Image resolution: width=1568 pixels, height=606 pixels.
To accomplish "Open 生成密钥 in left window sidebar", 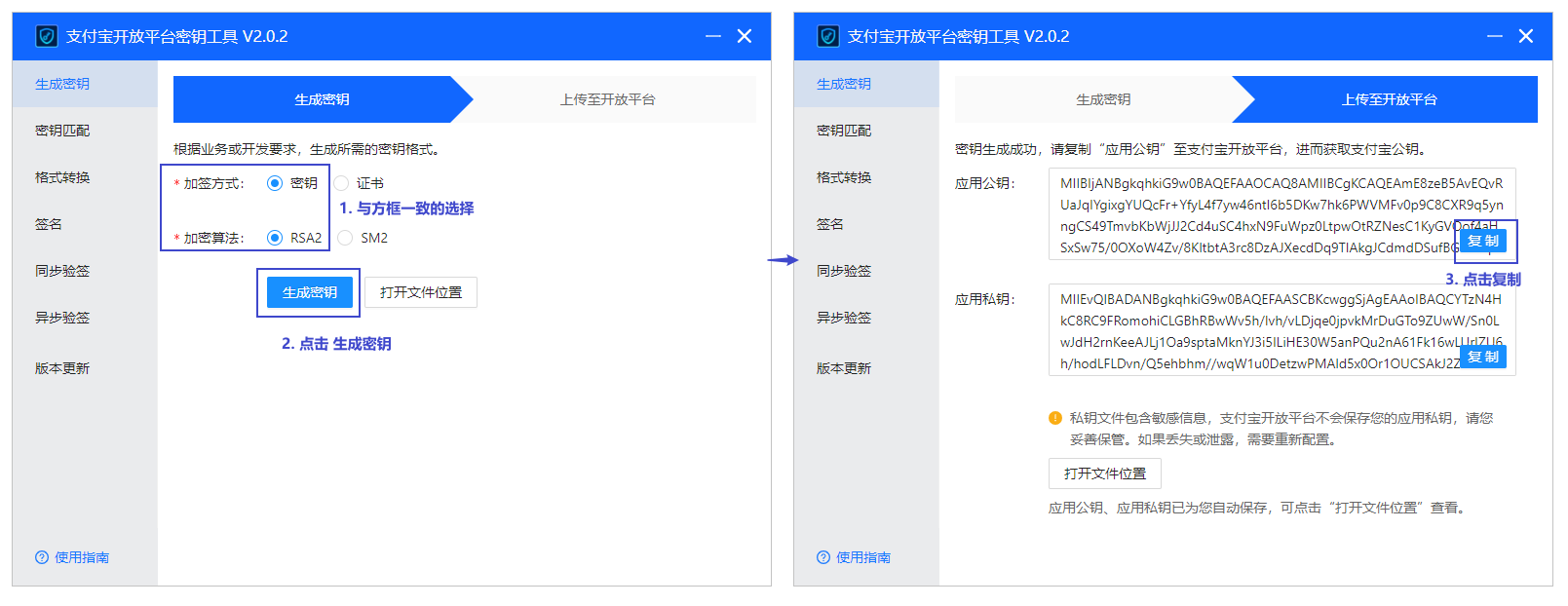I will [x=85, y=84].
